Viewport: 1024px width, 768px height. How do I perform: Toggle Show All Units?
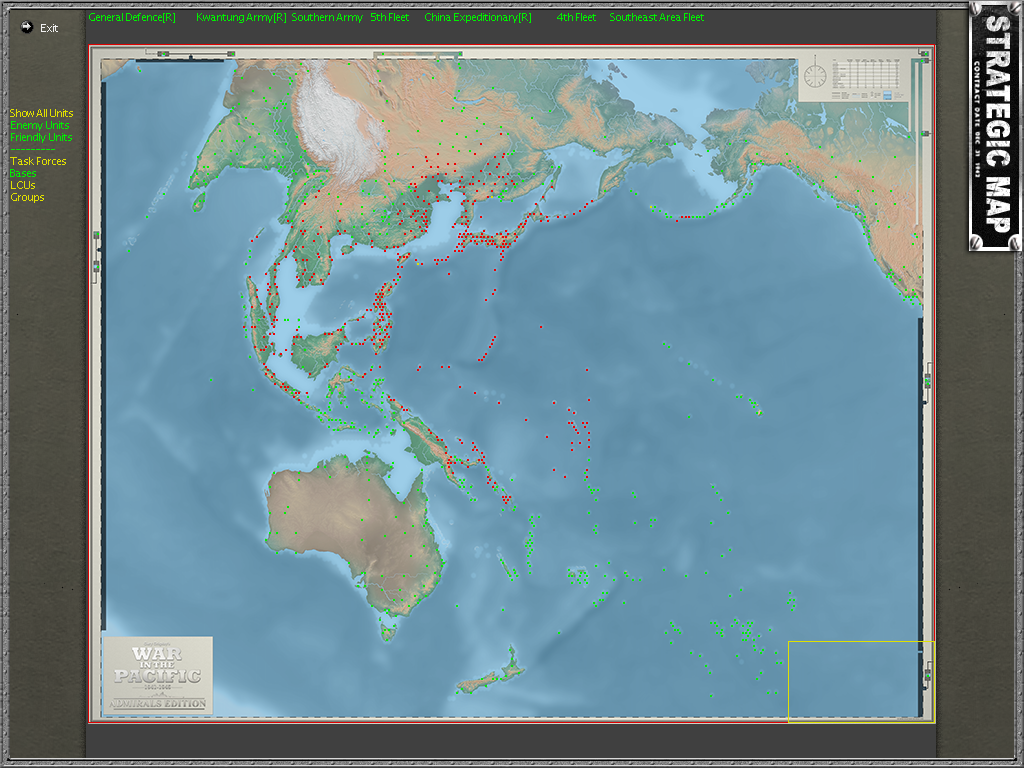tap(41, 113)
